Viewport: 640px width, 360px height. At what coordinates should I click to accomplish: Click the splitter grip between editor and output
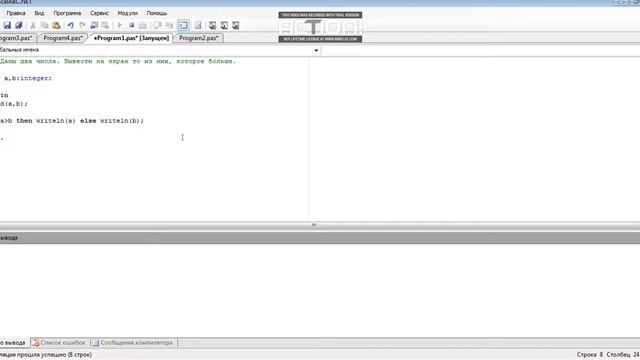coord(314,225)
